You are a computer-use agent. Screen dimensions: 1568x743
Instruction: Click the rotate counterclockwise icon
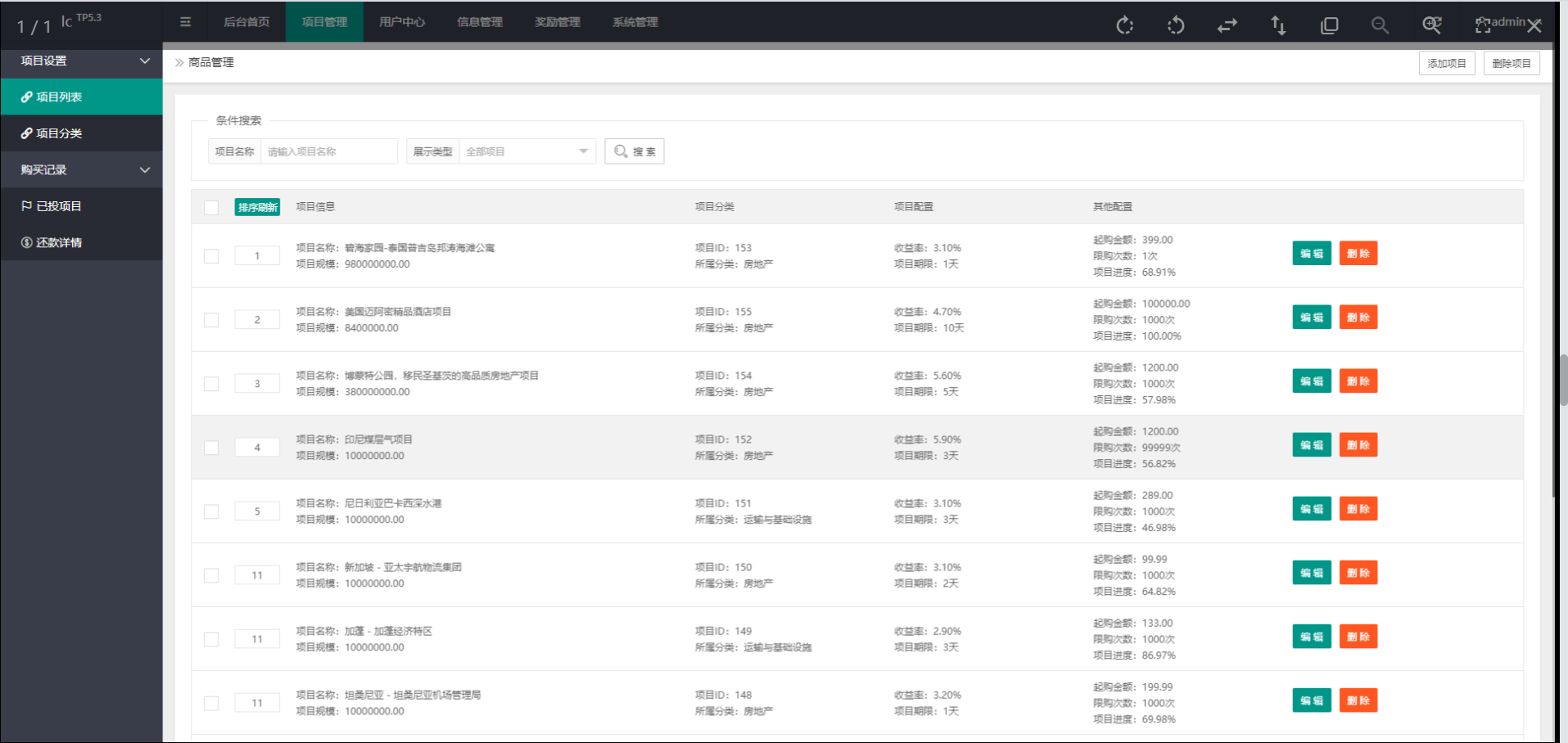(x=1176, y=25)
